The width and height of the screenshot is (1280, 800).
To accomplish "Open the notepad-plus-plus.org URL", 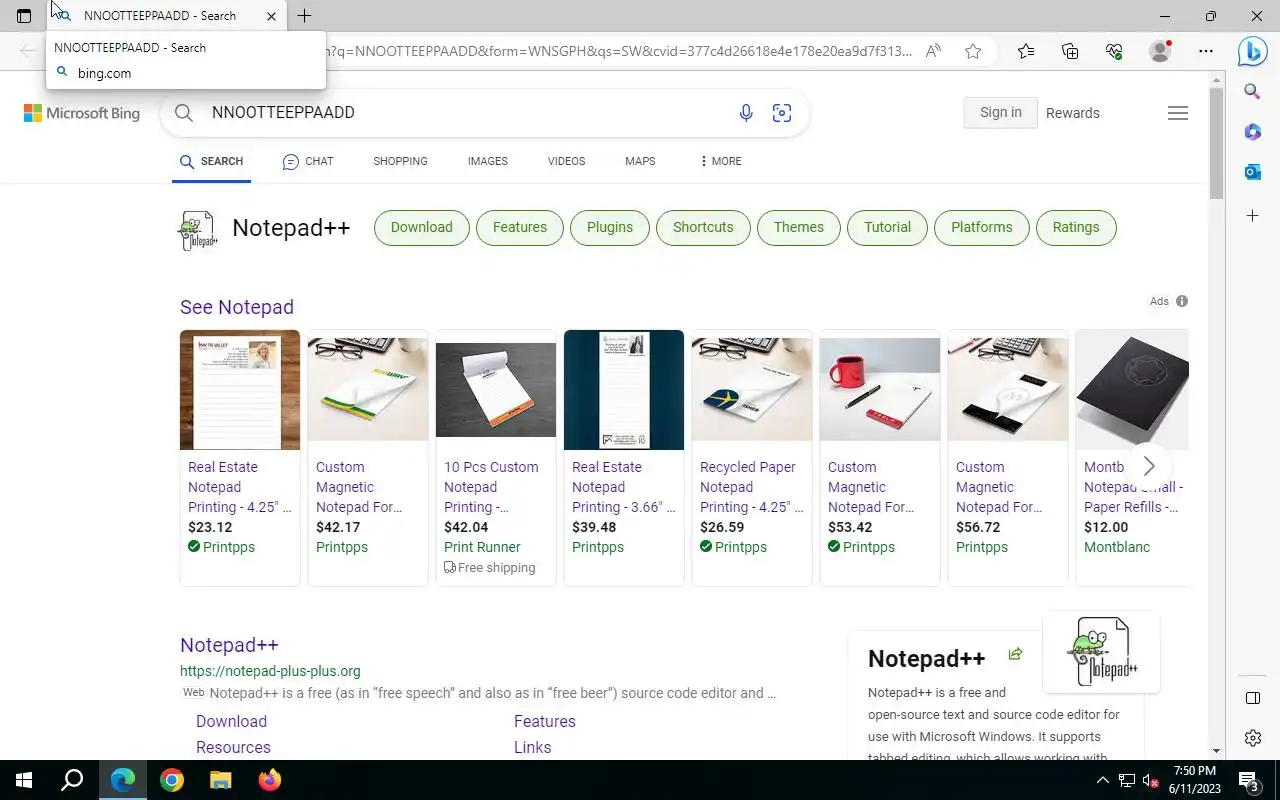I will 270,671.
